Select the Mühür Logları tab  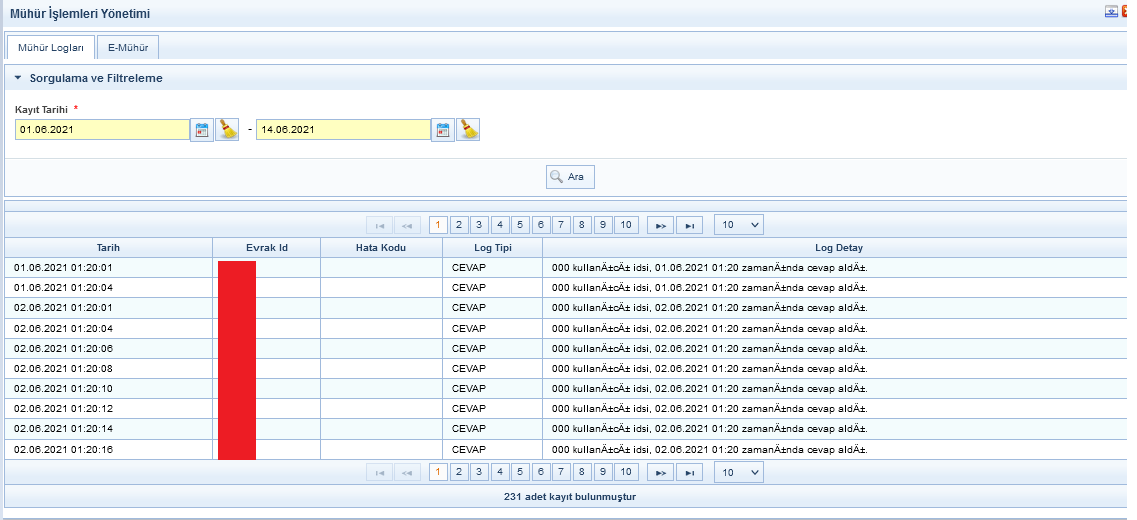51,48
